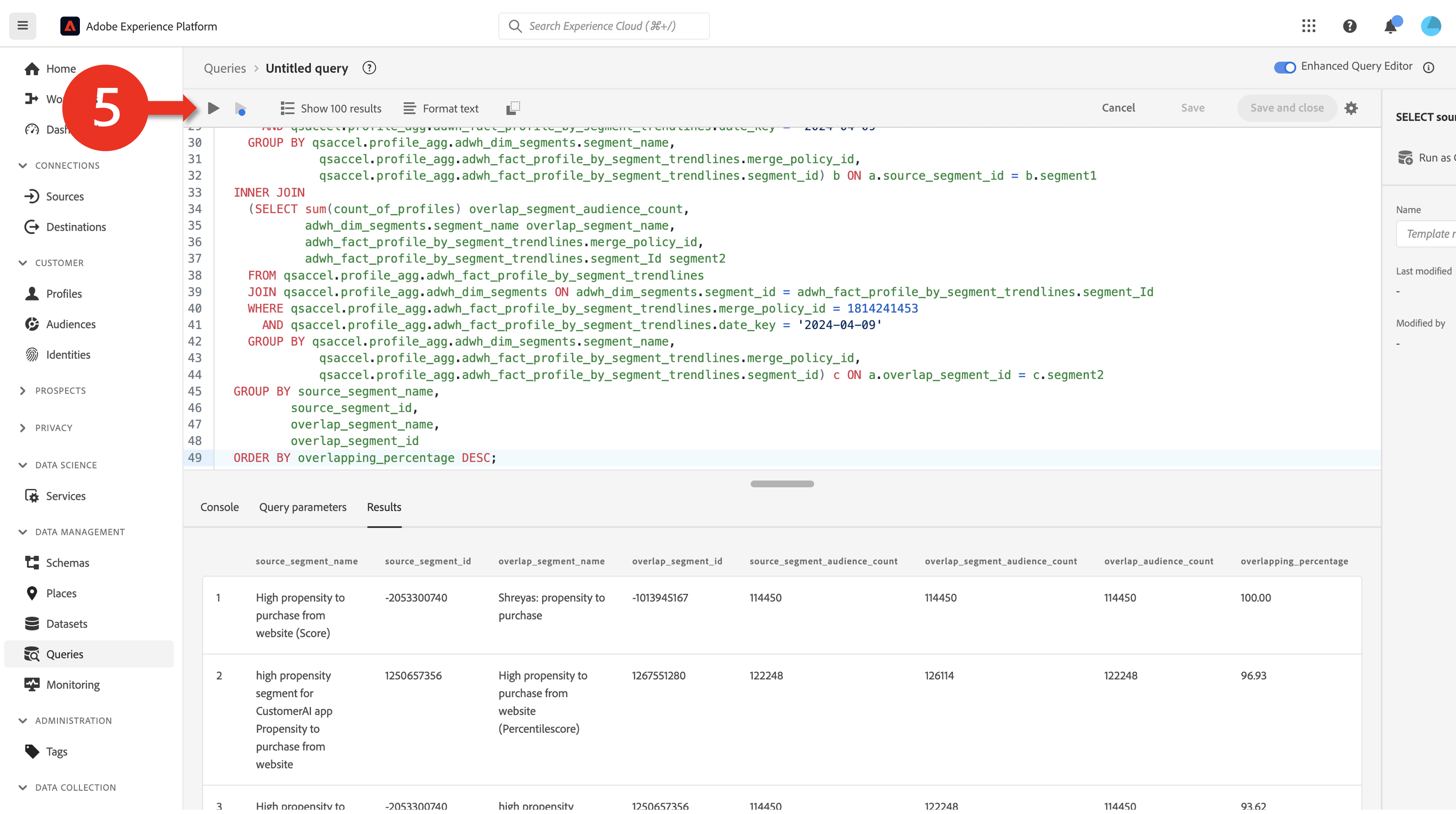Open query editor settings with the gear icon

[x=1351, y=108]
